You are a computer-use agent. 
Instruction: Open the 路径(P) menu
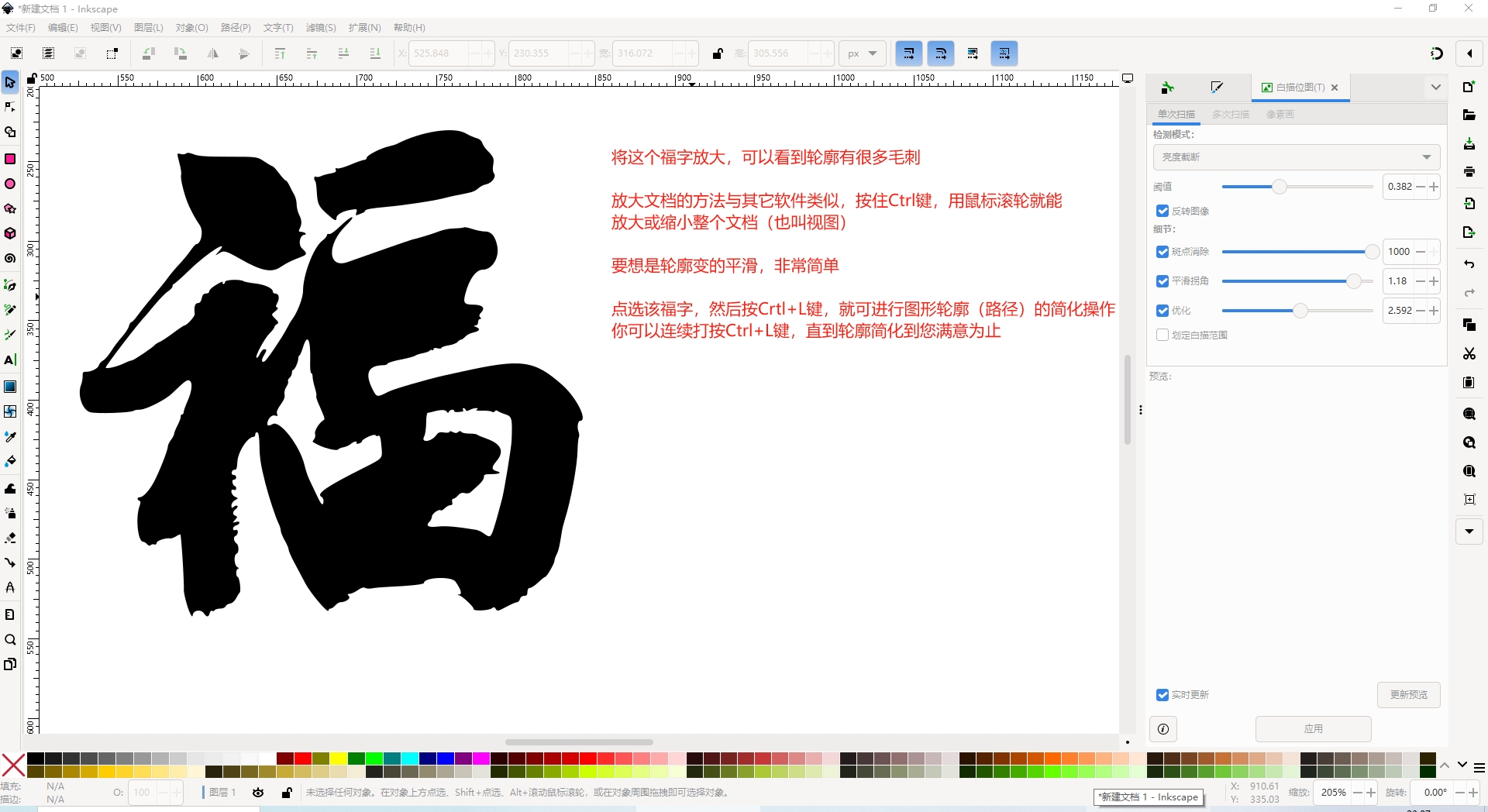(x=236, y=28)
